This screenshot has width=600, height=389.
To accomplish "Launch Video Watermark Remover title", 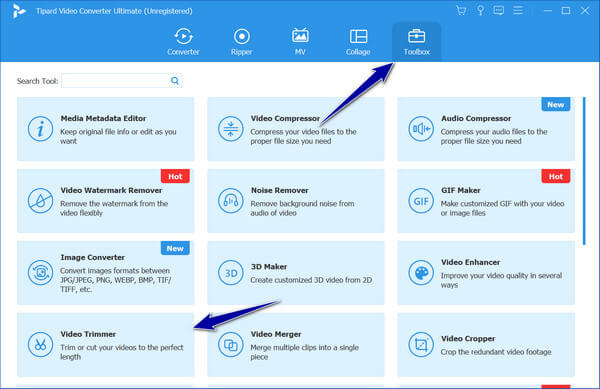I will pyautogui.click(x=111, y=190).
